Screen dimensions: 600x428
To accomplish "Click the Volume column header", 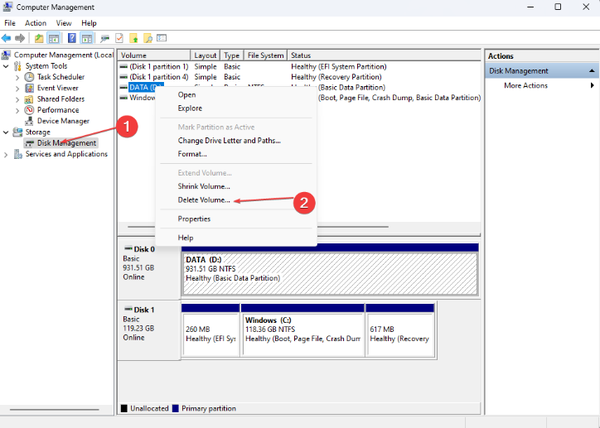I will pyautogui.click(x=154, y=55).
